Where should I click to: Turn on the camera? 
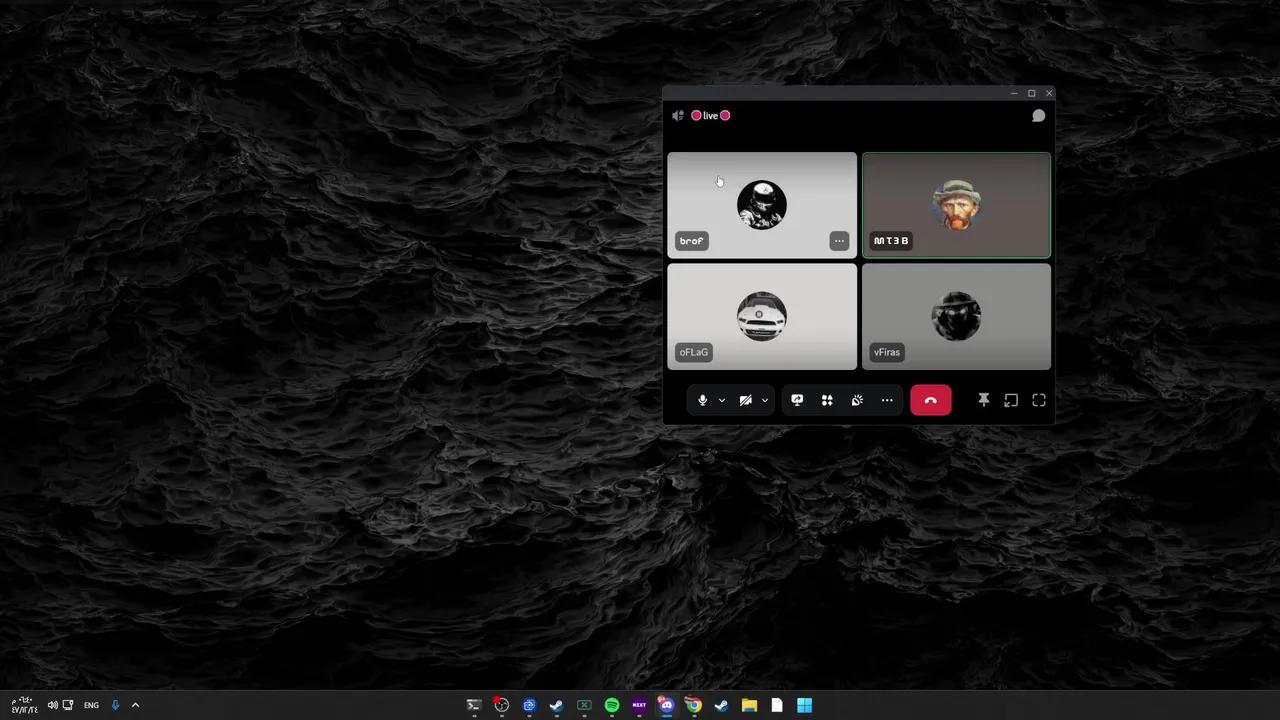(745, 400)
